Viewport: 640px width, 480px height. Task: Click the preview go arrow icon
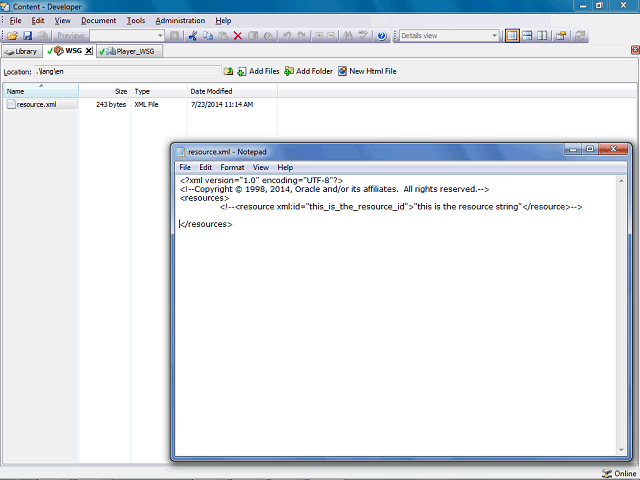(x=174, y=36)
